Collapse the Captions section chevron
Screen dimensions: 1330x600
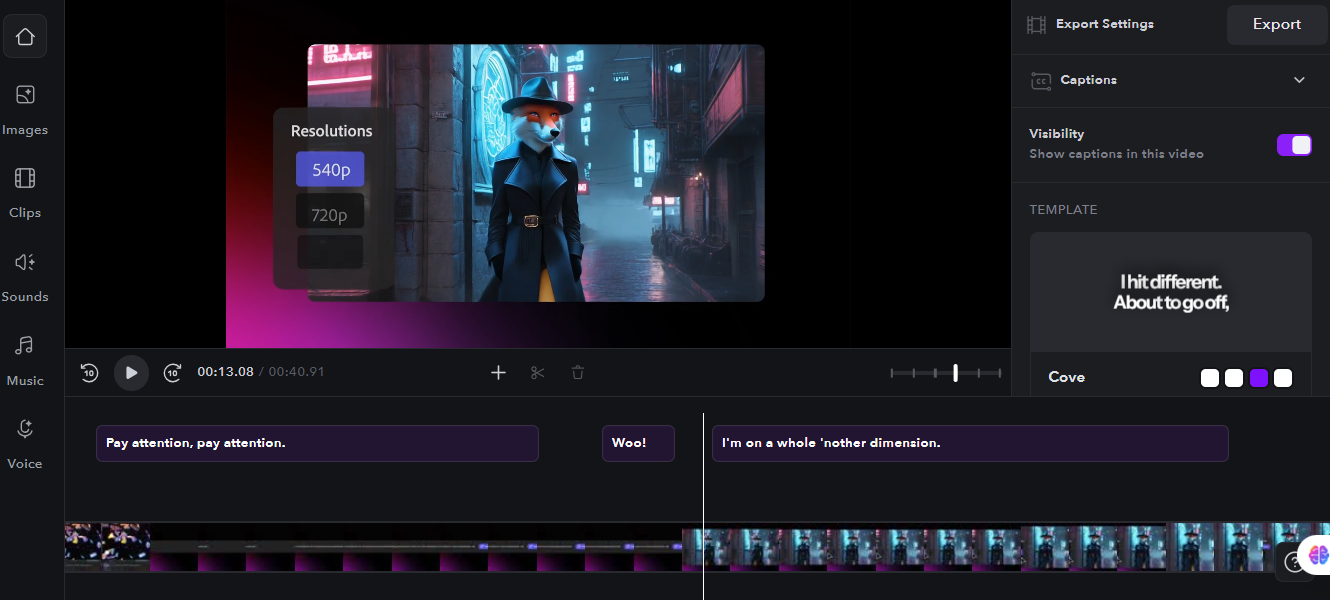point(1299,80)
